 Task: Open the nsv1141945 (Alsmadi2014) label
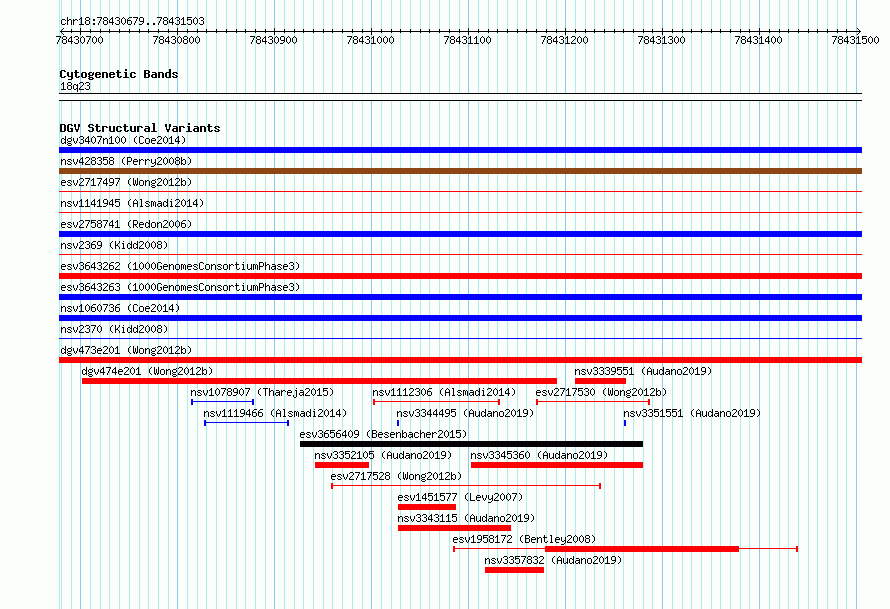132,203
